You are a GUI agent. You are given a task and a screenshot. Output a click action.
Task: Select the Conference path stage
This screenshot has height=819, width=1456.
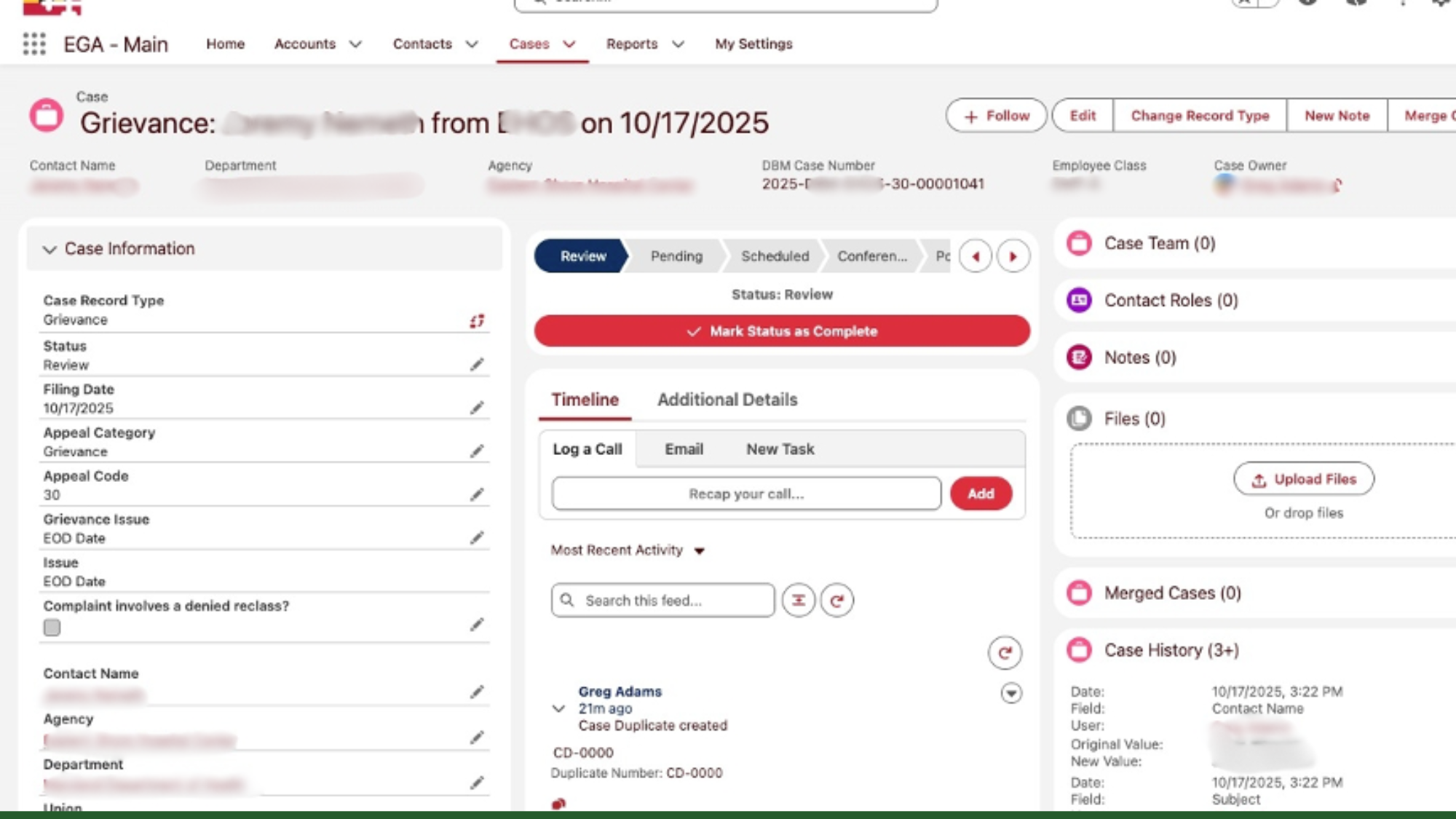tap(871, 256)
